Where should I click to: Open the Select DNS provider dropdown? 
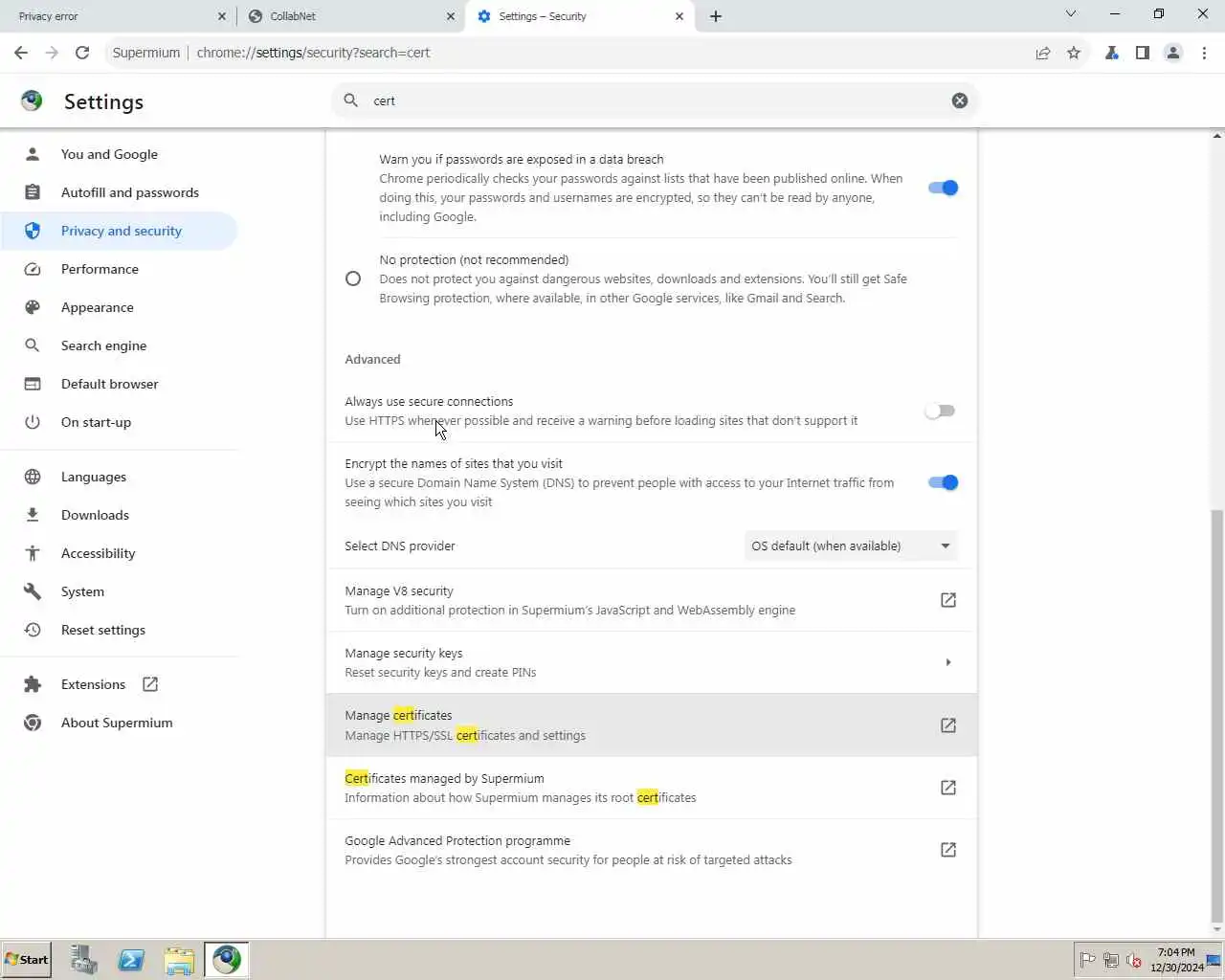click(x=851, y=546)
